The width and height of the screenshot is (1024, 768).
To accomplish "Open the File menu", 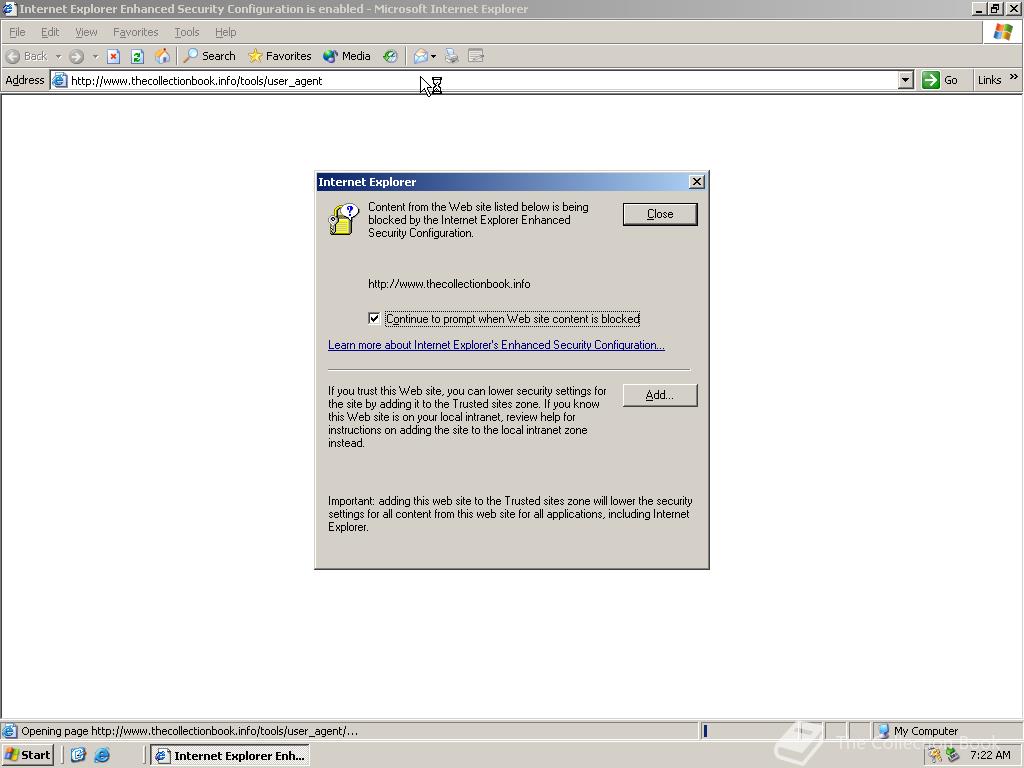I will (x=17, y=32).
